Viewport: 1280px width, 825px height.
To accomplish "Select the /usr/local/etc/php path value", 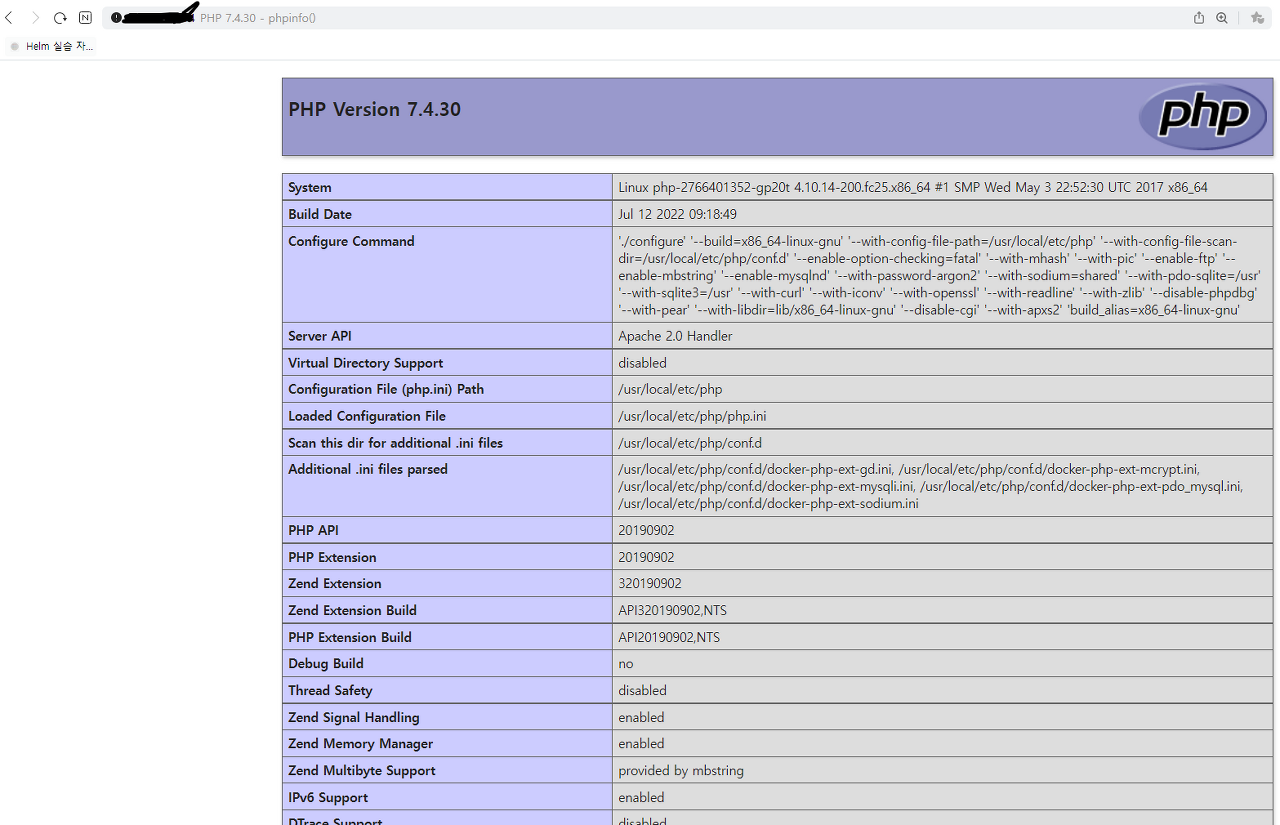I will pyautogui.click(x=670, y=389).
